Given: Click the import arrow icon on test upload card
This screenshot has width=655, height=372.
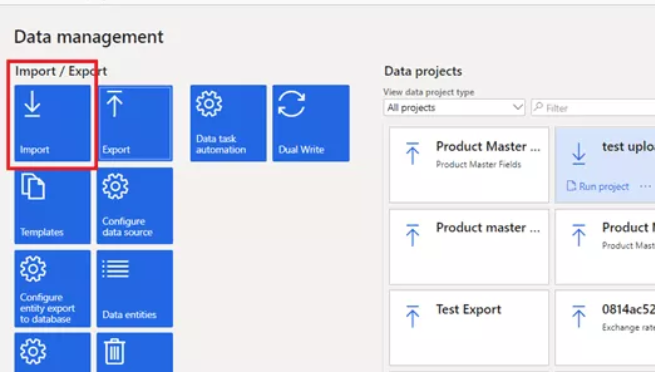Looking at the screenshot, I should pos(579,154).
